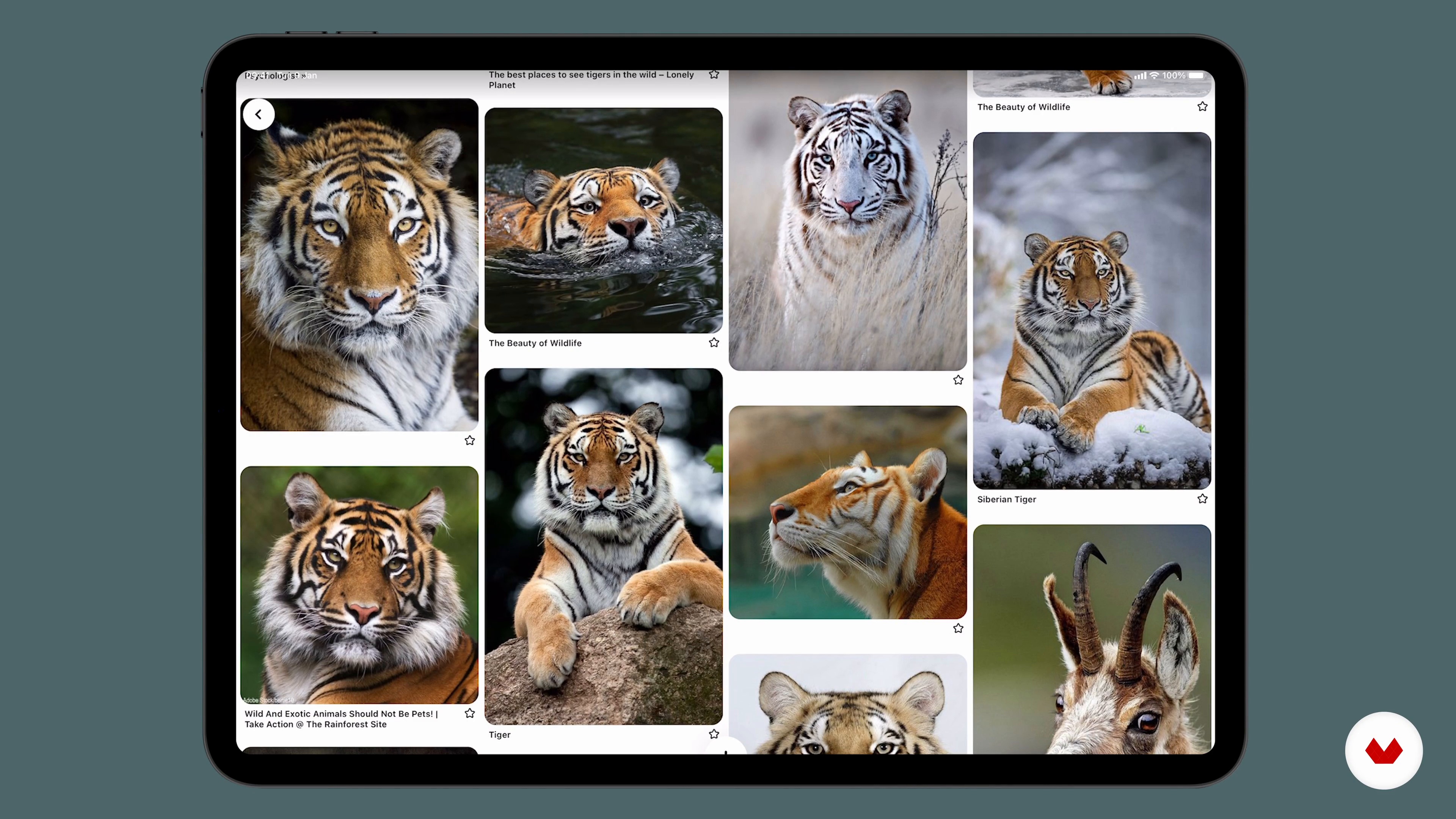This screenshot has width=1456, height=819.
Task: Open the horned chamois goat photo
Action: coord(1092,639)
